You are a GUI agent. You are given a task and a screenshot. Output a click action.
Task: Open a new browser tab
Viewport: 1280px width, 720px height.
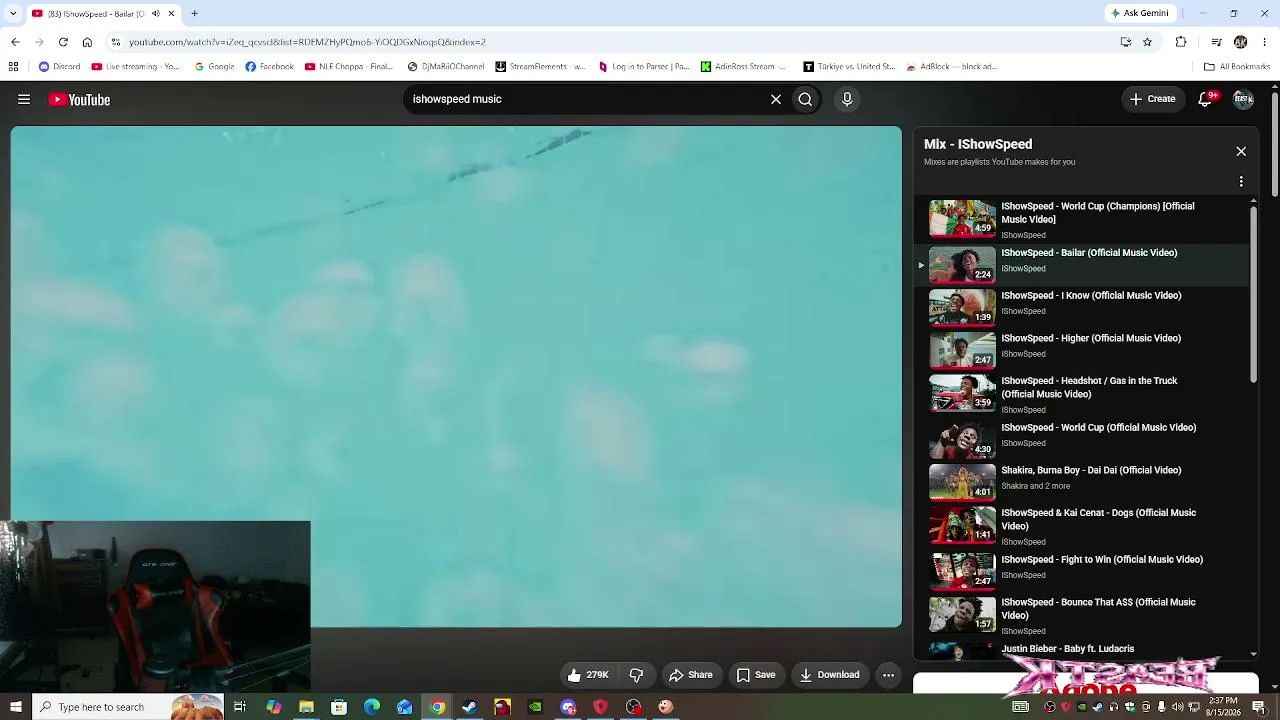(x=194, y=14)
